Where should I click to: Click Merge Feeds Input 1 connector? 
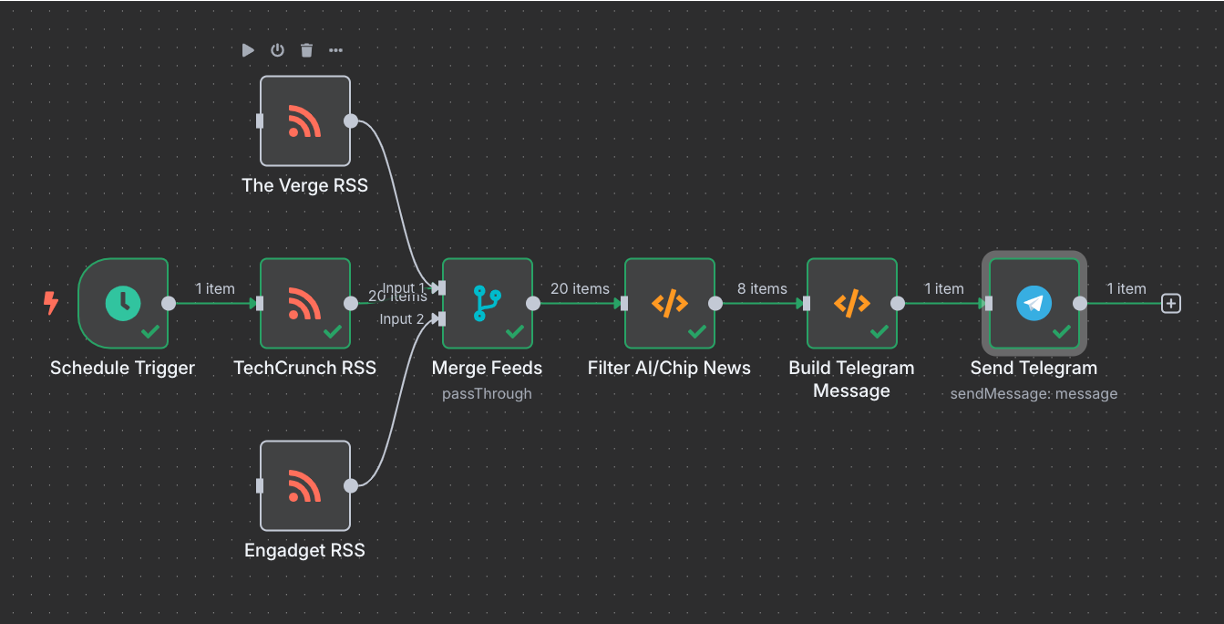click(439, 288)
